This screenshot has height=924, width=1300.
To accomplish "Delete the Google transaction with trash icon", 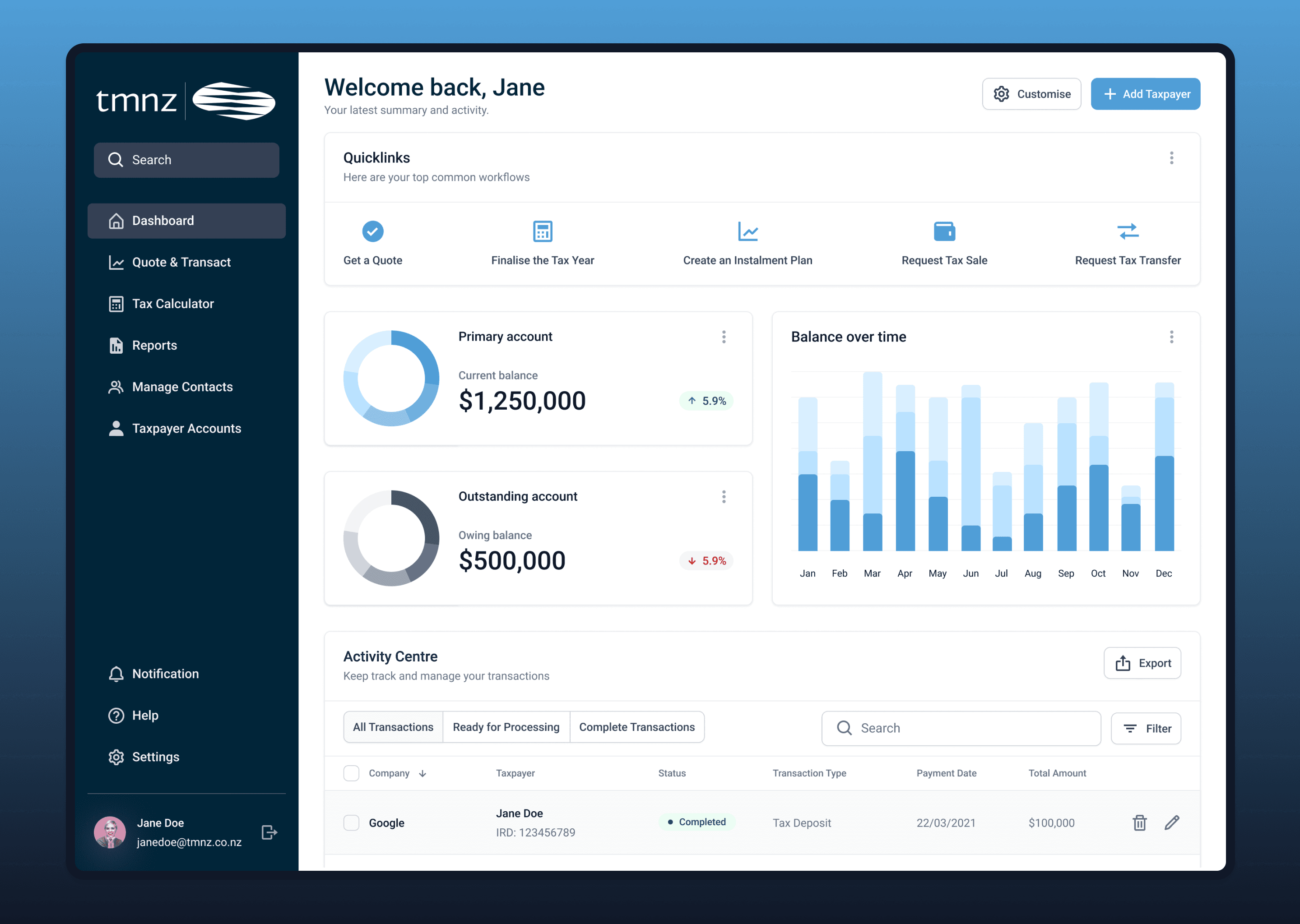I will coord(1139,823).
